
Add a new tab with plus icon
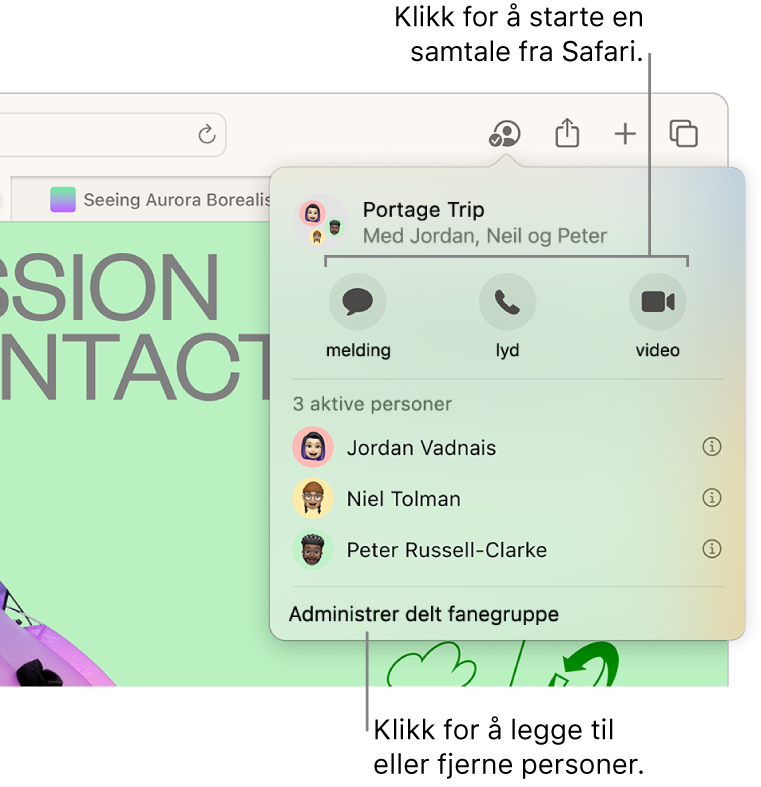(x=625, y=134)
